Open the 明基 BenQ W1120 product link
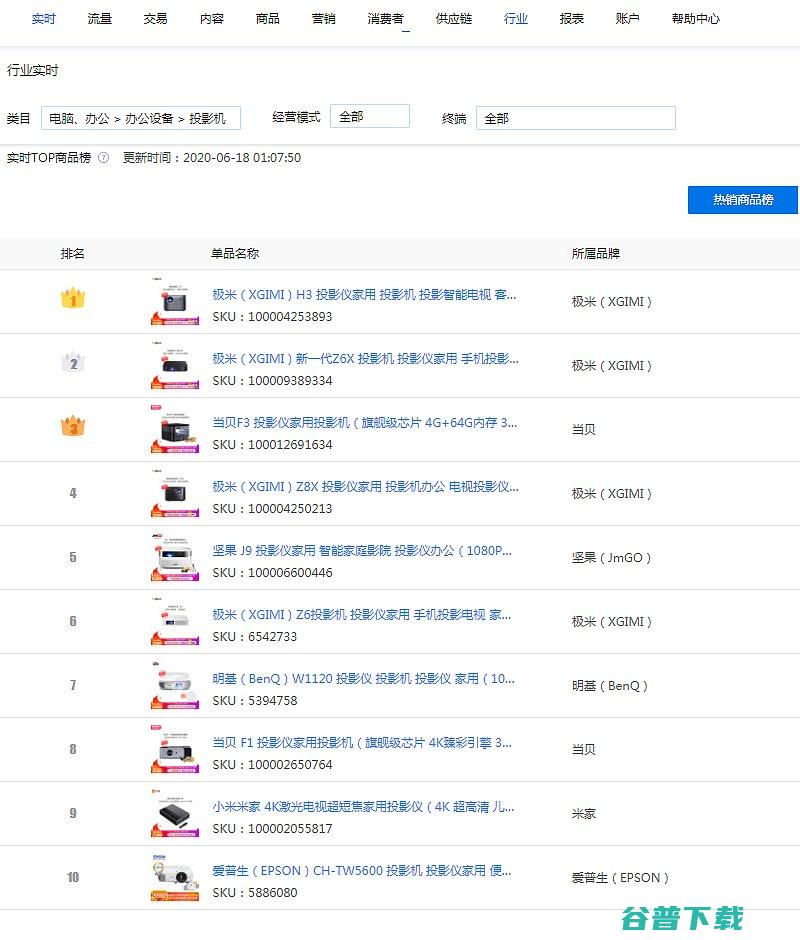 [363, 679]
